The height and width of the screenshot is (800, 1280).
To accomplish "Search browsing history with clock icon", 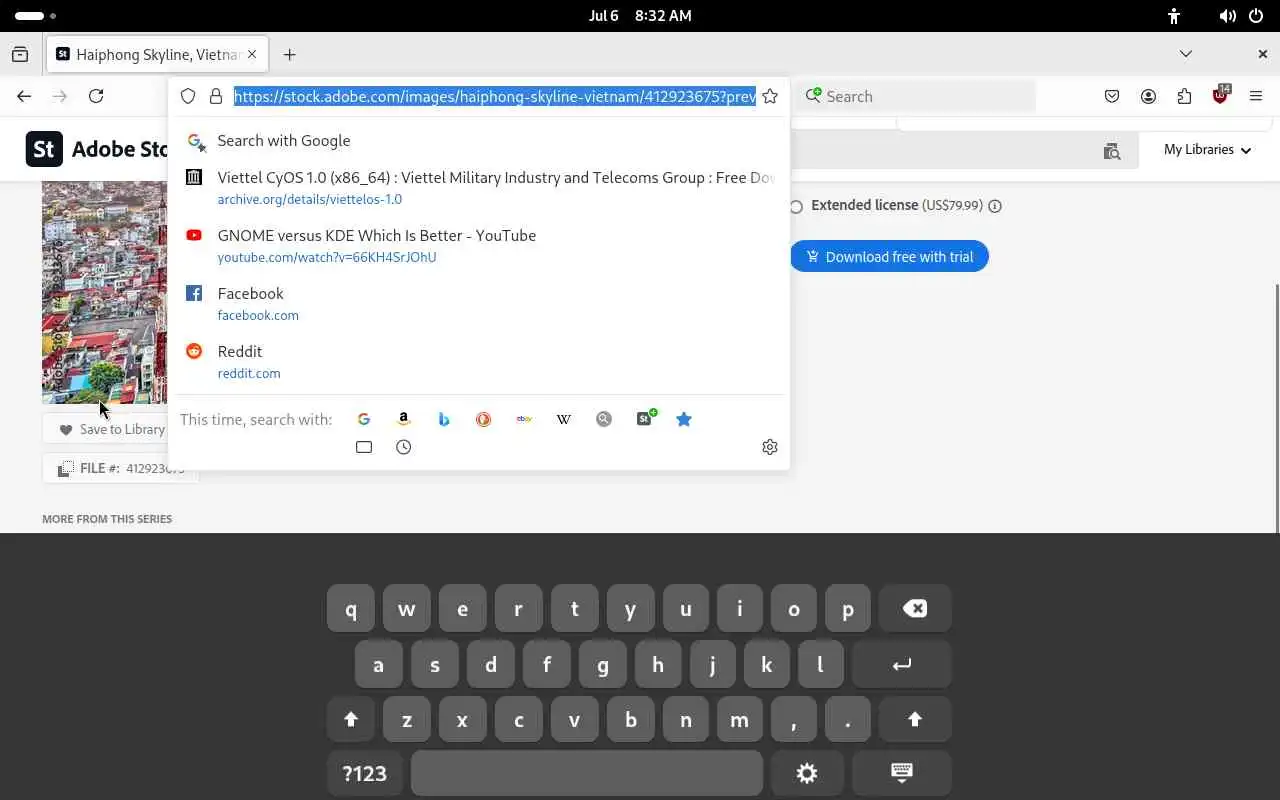I will point(404,447).
